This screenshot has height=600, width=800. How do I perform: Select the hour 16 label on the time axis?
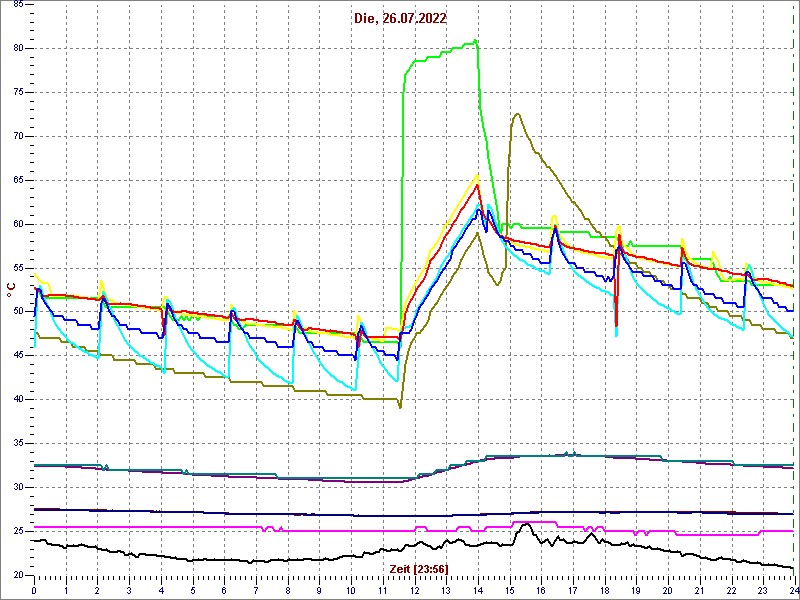point(540,591)
